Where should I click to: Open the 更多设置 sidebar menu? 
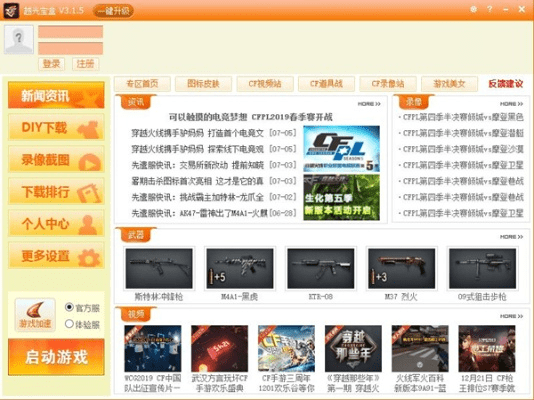tap(56, 255)
